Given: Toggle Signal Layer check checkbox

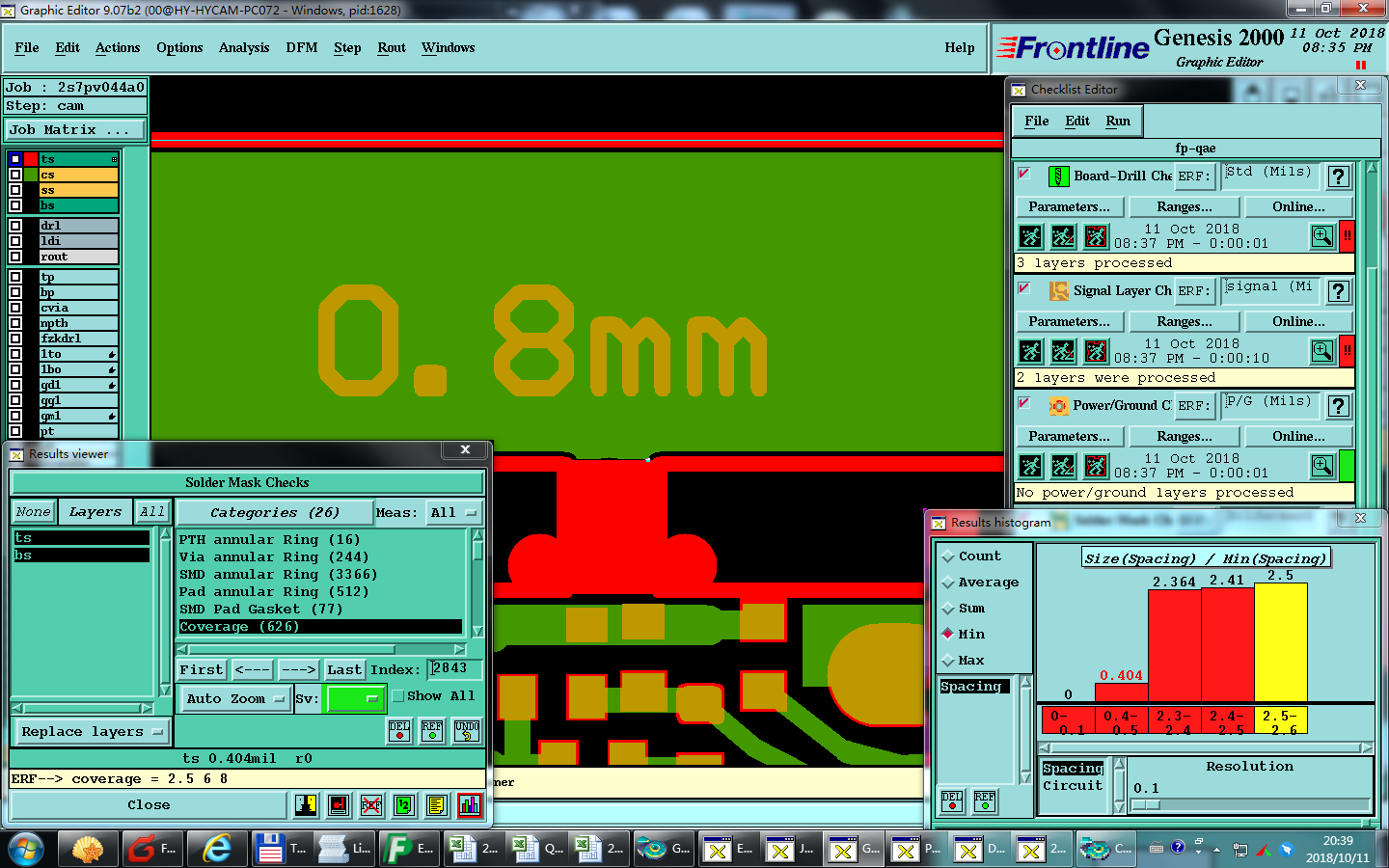Looking at the screenshot, I should 1024,288.
